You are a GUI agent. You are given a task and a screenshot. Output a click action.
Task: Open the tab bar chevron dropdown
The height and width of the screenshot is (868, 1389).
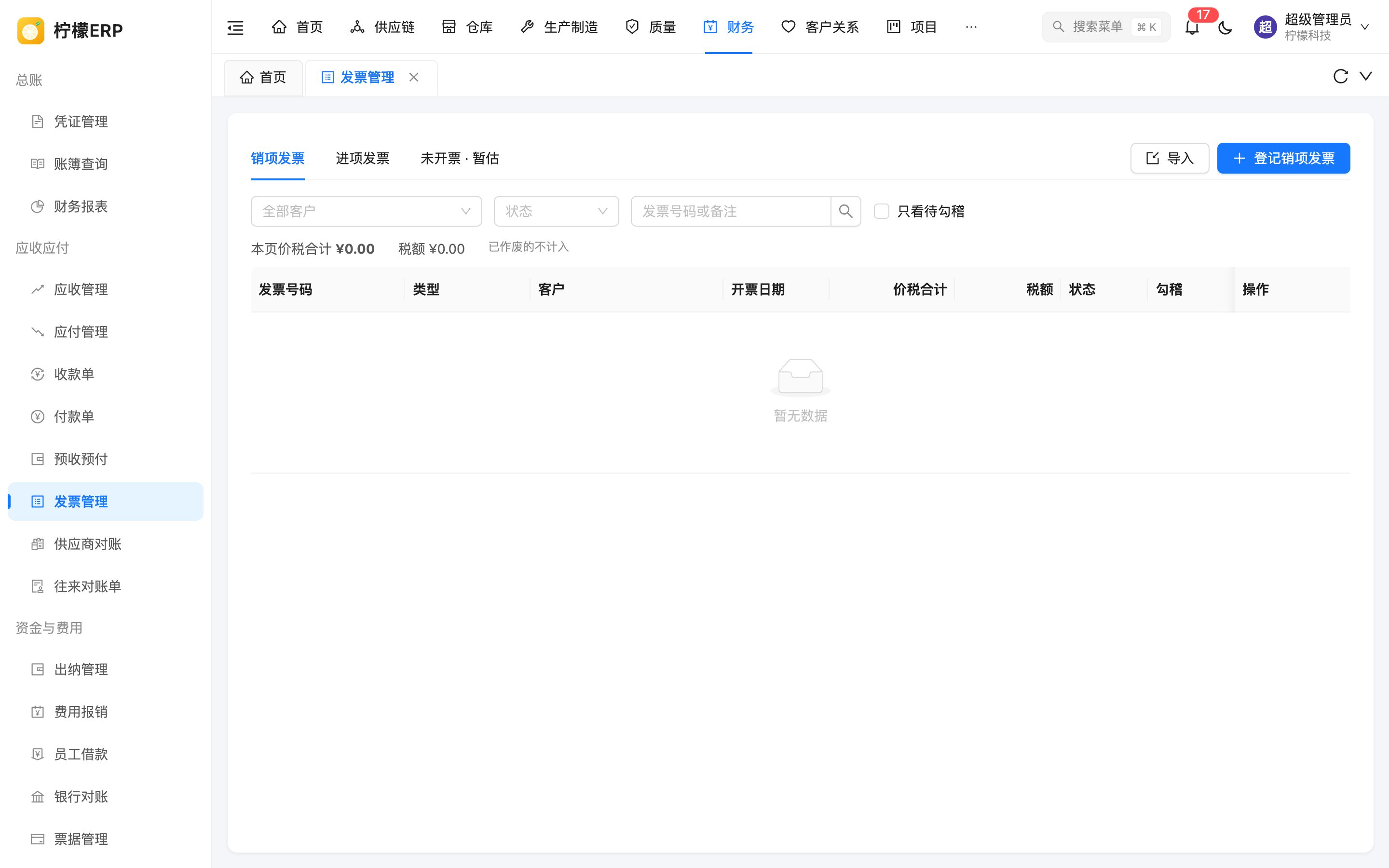click(1366, 76)
